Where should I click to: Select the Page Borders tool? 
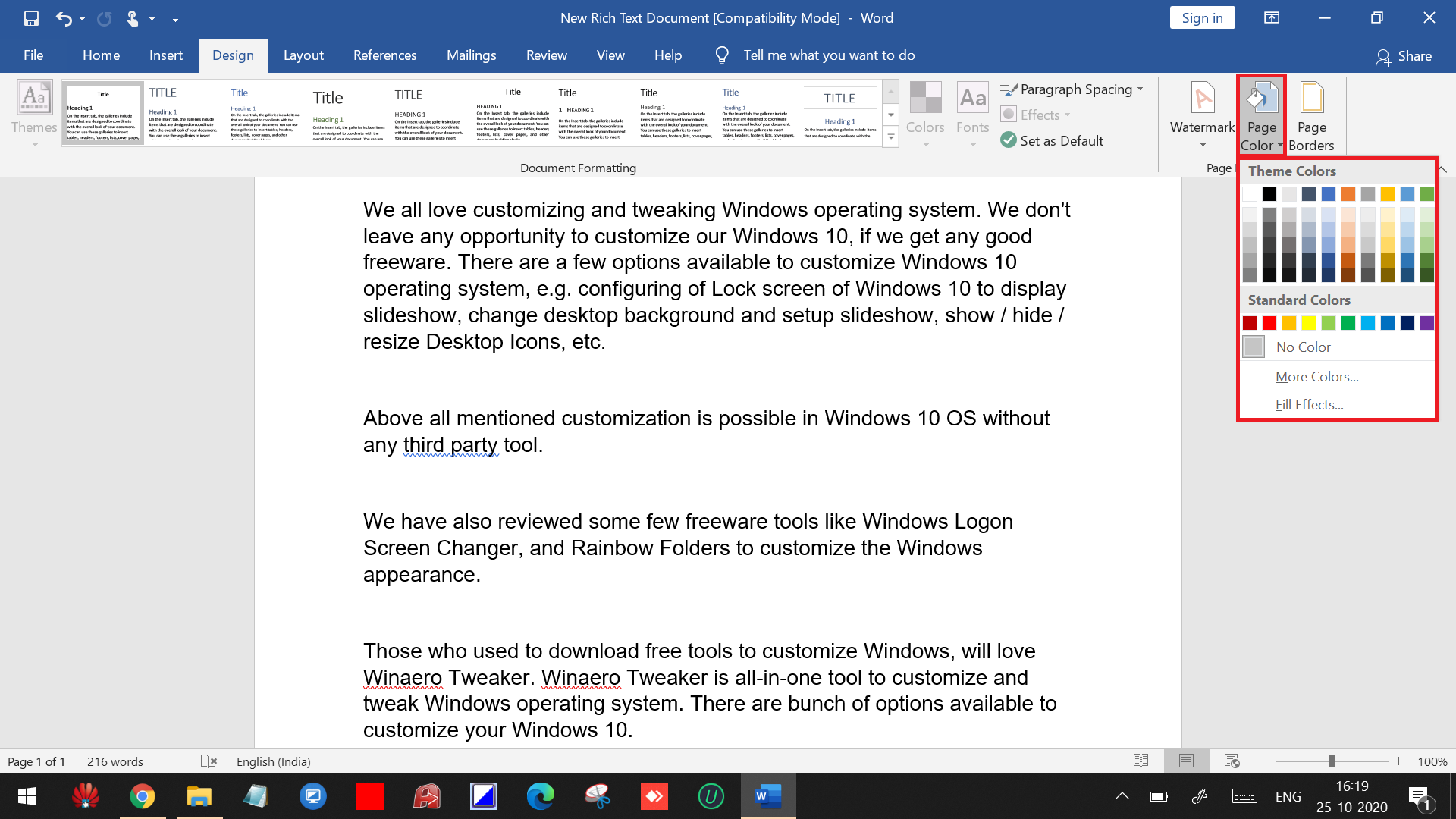tap(1311, 114)
